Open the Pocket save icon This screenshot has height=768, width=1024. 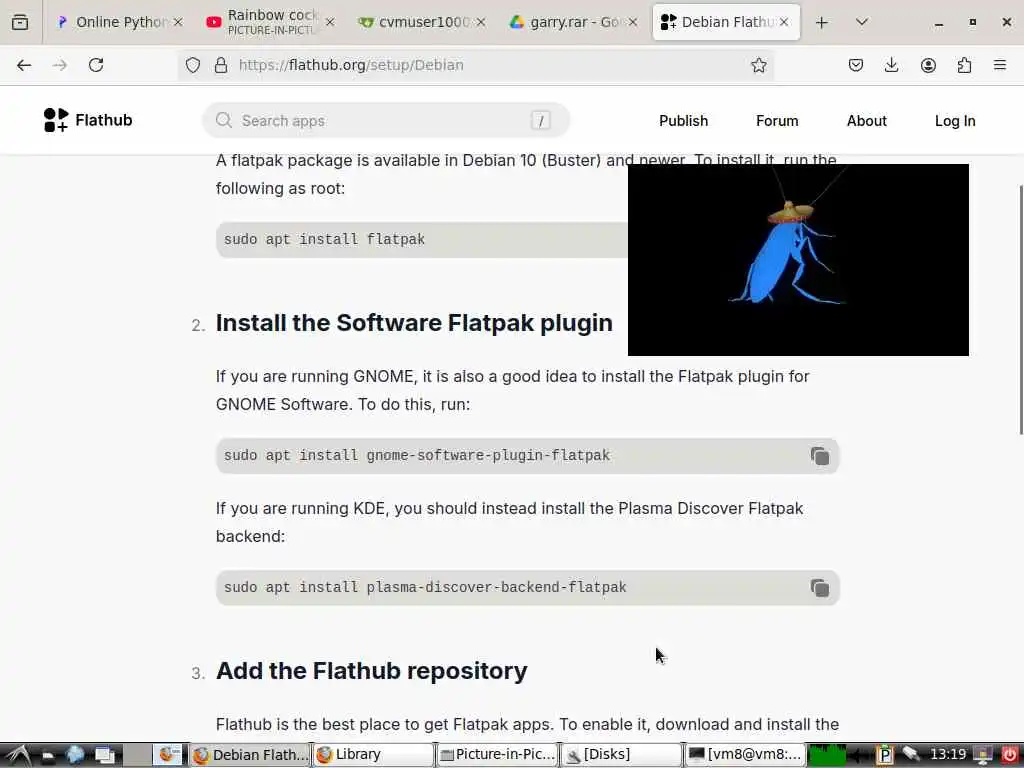click(x=856, y=65)
